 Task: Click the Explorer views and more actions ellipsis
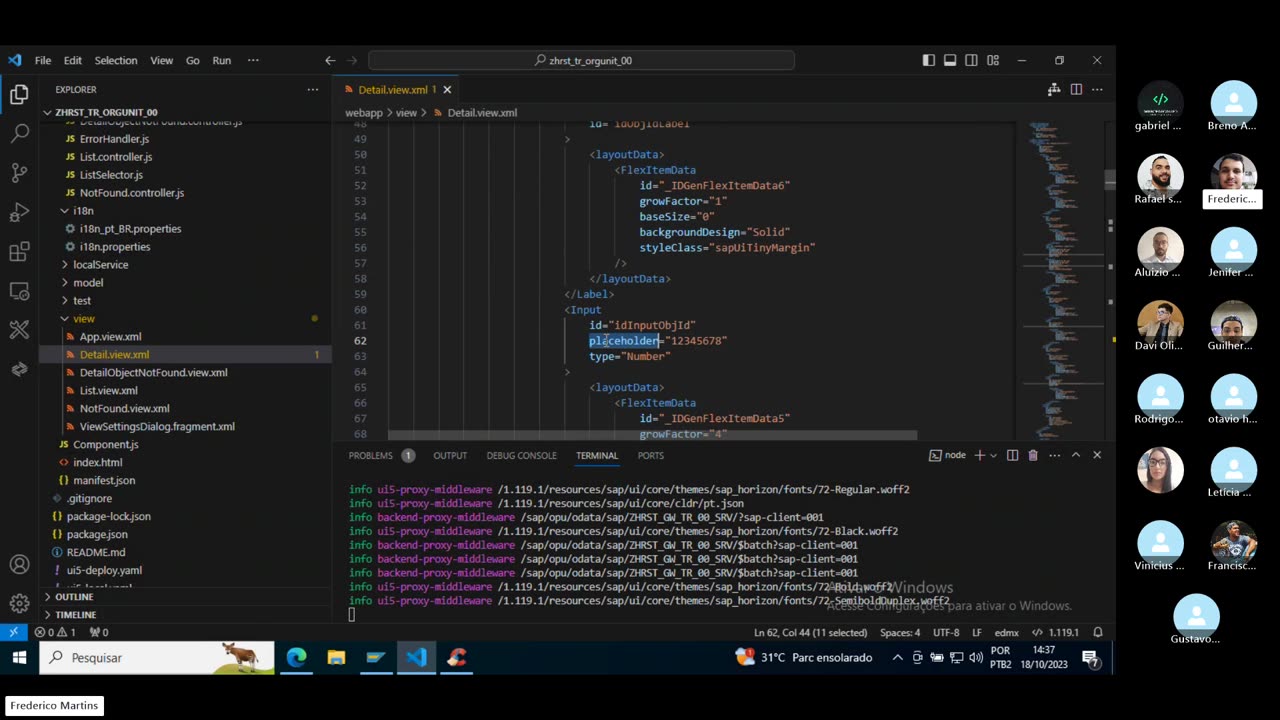point(313,89)
